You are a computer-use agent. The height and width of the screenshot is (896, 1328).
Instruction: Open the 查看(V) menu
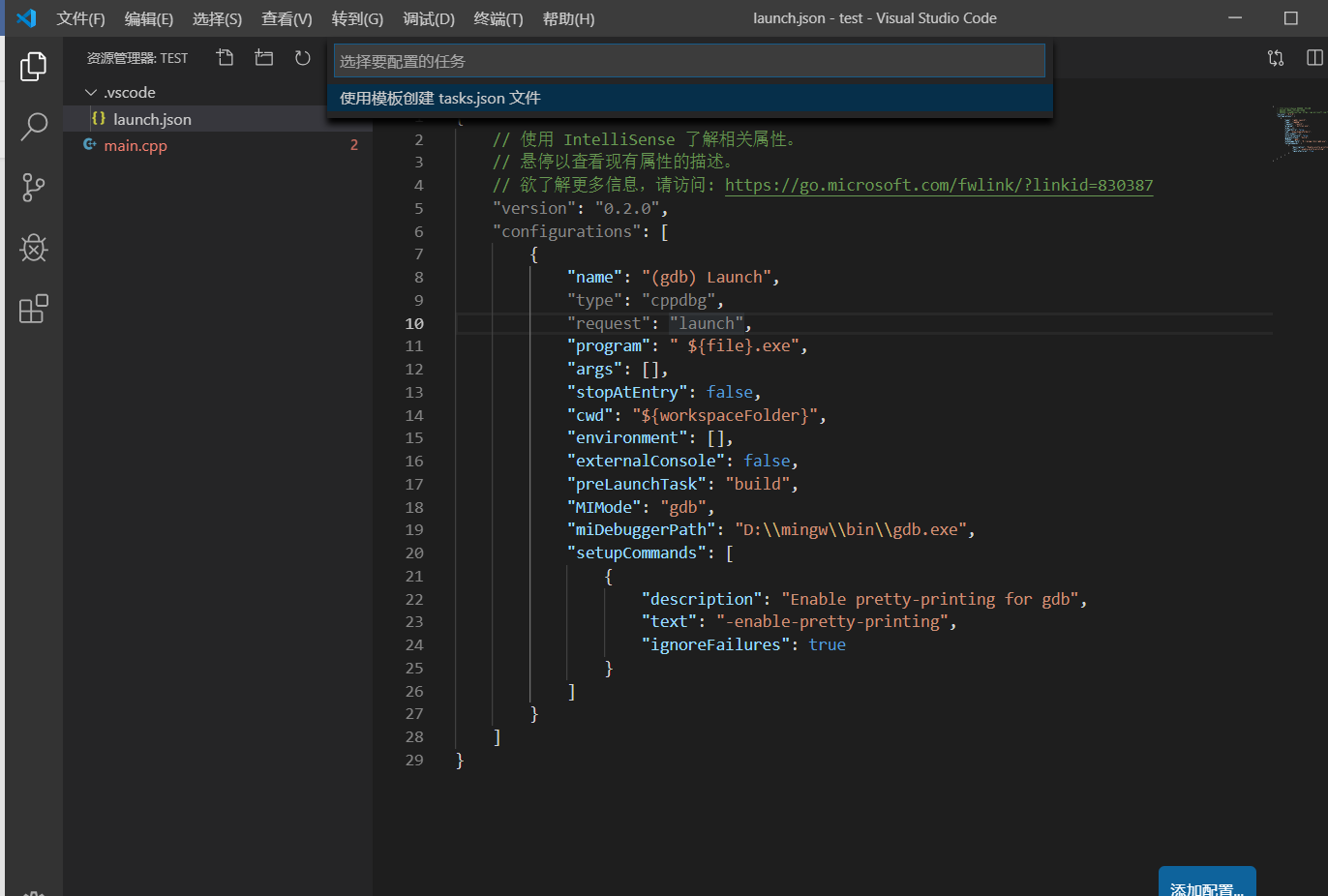[287, 18]
